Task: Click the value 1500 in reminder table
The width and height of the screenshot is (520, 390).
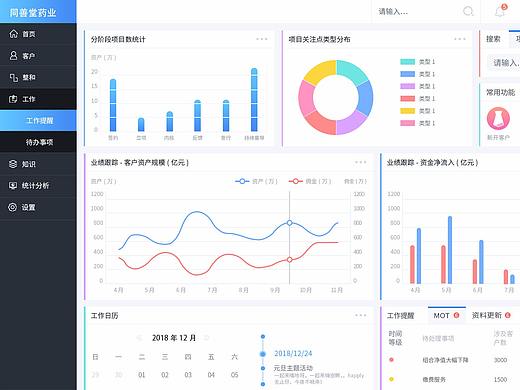Action: pos(500,380)
